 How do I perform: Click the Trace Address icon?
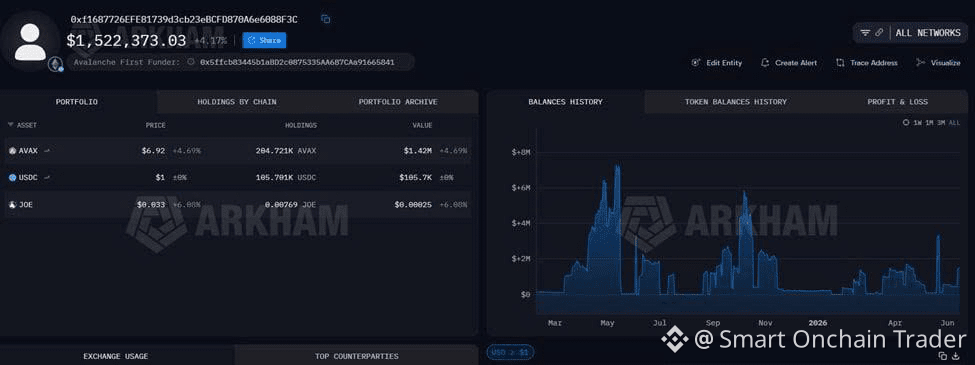point(840,63)
